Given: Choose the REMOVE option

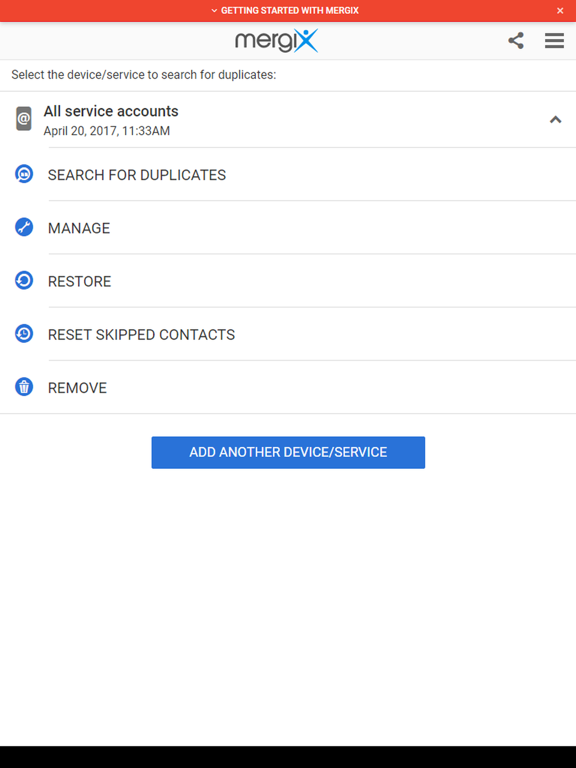Looking at the screenshot, I should [x=288, y=388].
